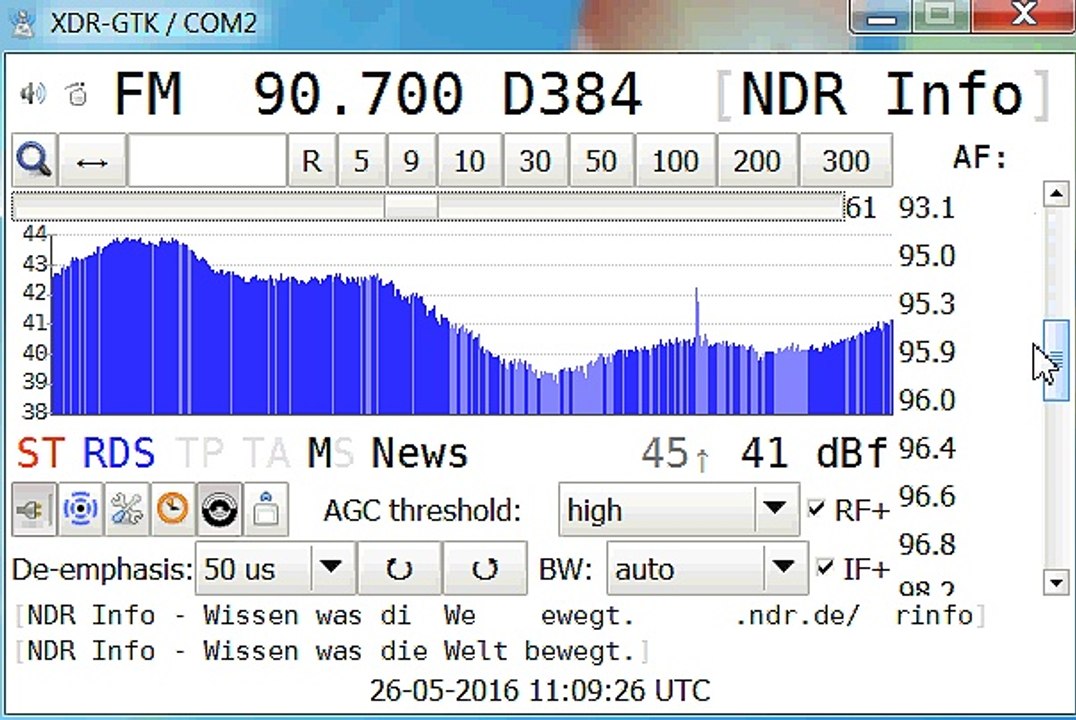The width and height of the screenshot is (1076, 720).
Task: Click the squelch alarm icon beside FM
Action: click(76, 93)
